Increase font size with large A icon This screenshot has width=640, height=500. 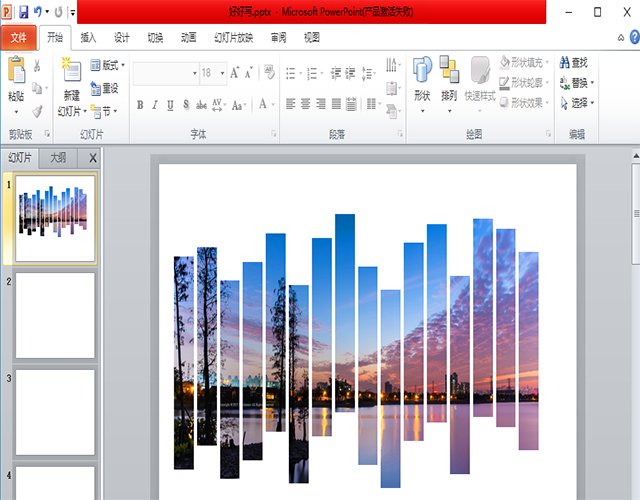click(234, 73)
